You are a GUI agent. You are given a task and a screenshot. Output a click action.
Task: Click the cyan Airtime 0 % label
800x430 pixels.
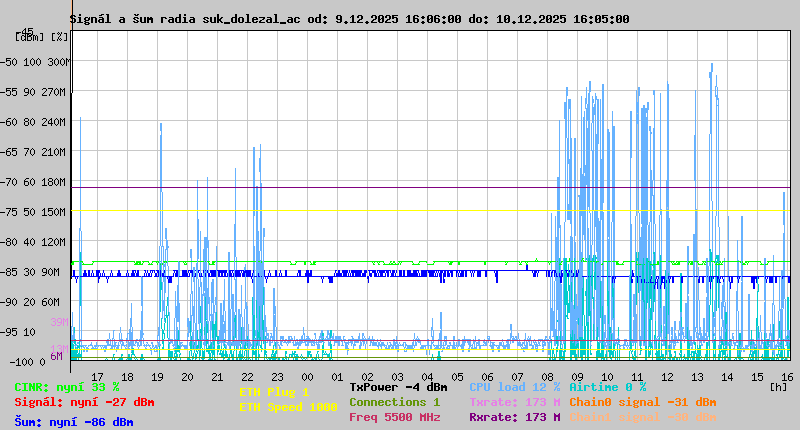[x=607, y=387]
